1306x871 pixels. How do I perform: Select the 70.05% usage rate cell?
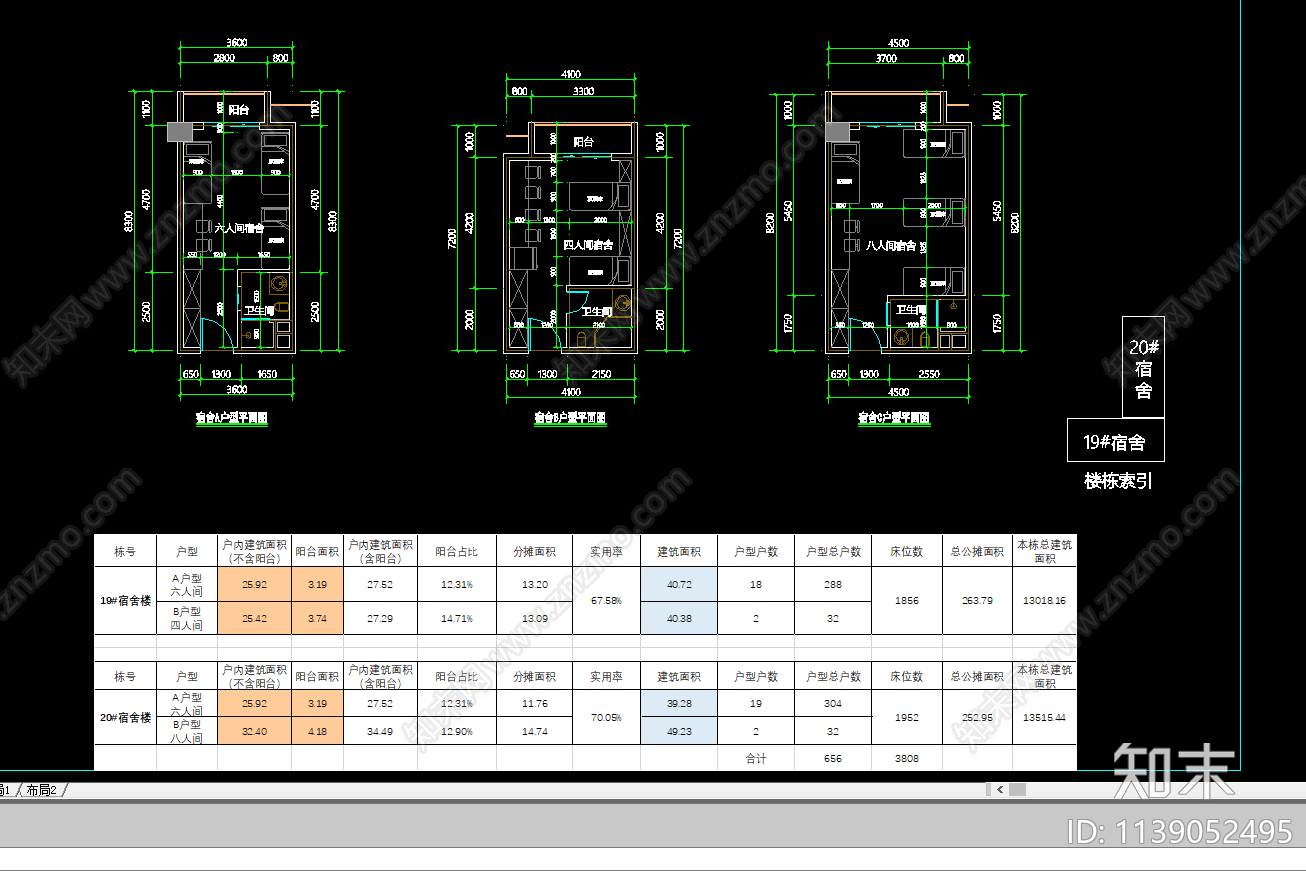click(606, 717)
